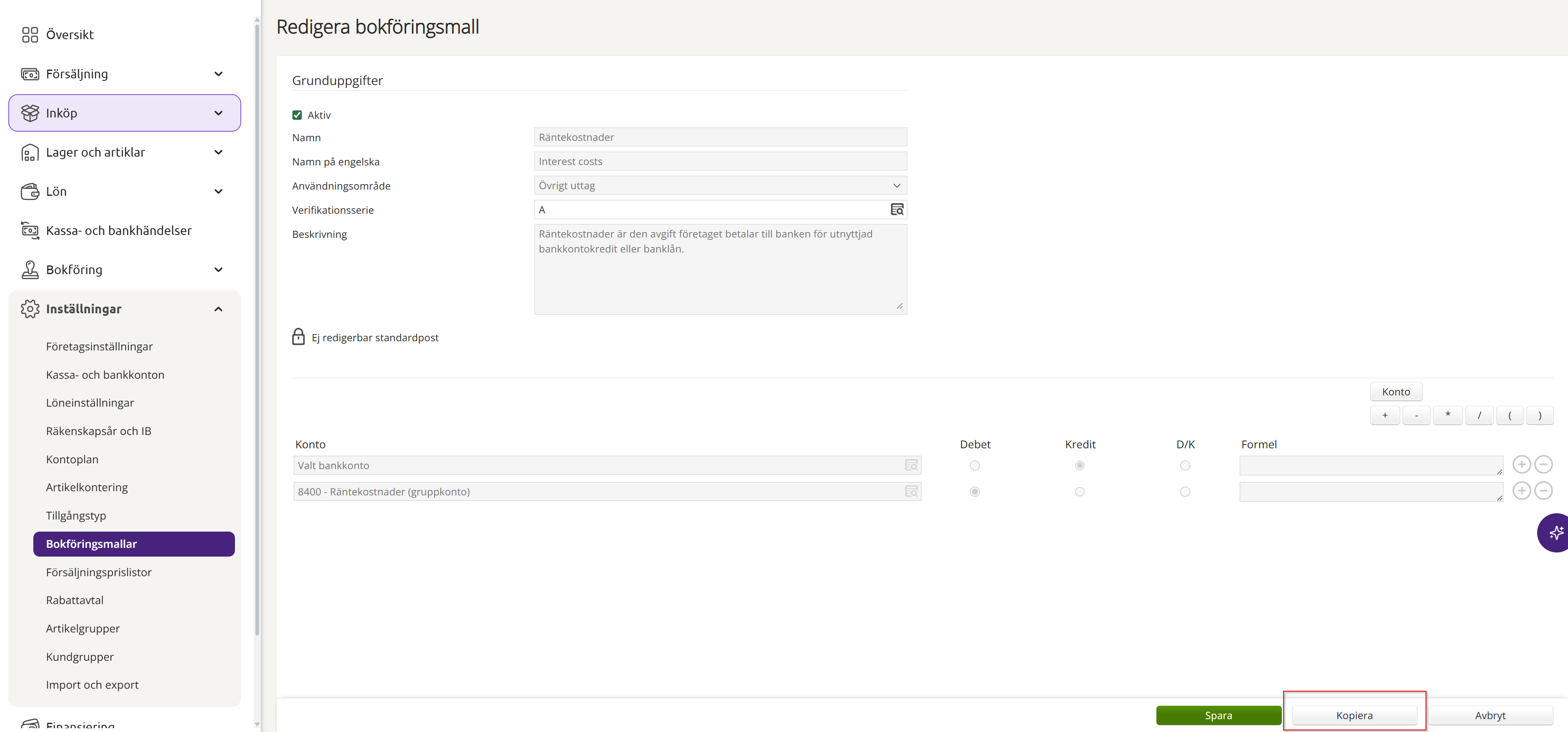Remove the Valt bankkonto row with the minus icon

click(1543, 465)
